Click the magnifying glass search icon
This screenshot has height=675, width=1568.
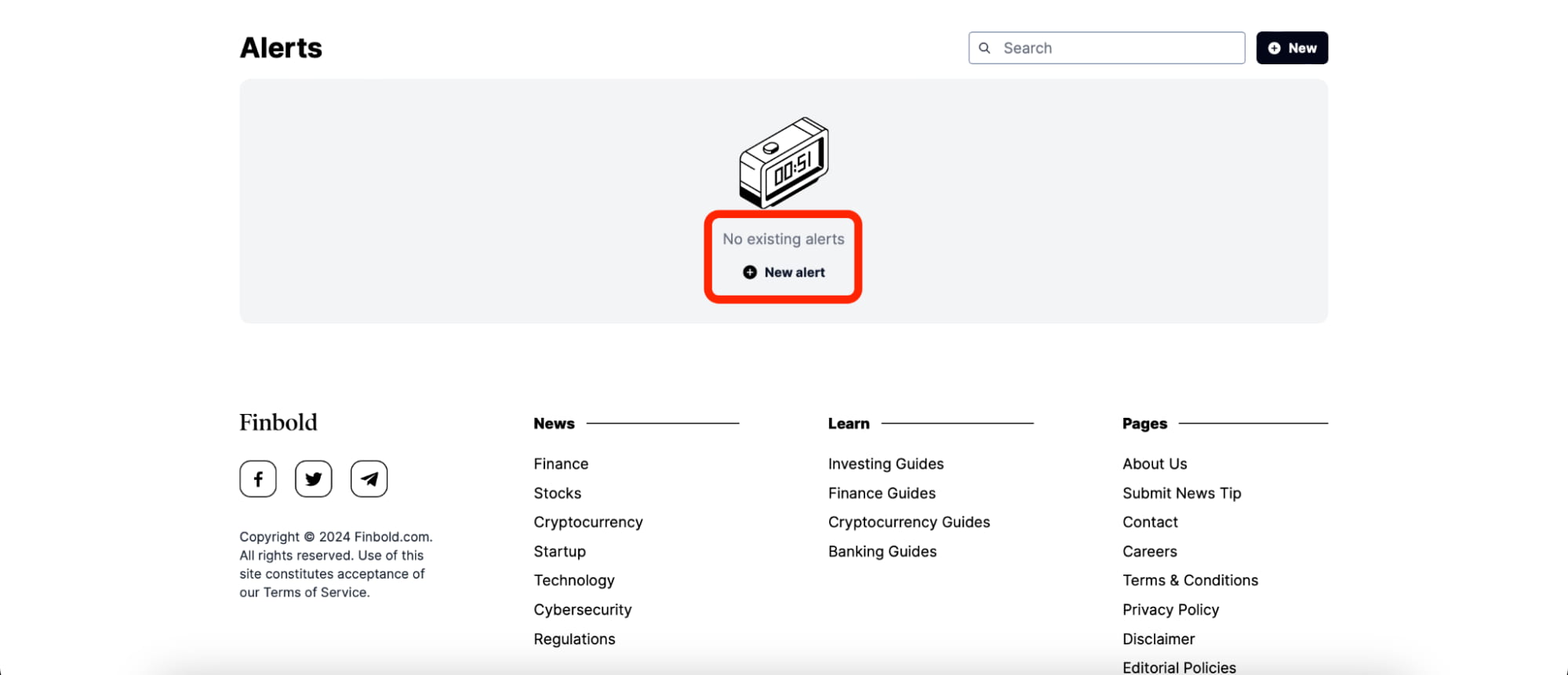click(985, 48)
